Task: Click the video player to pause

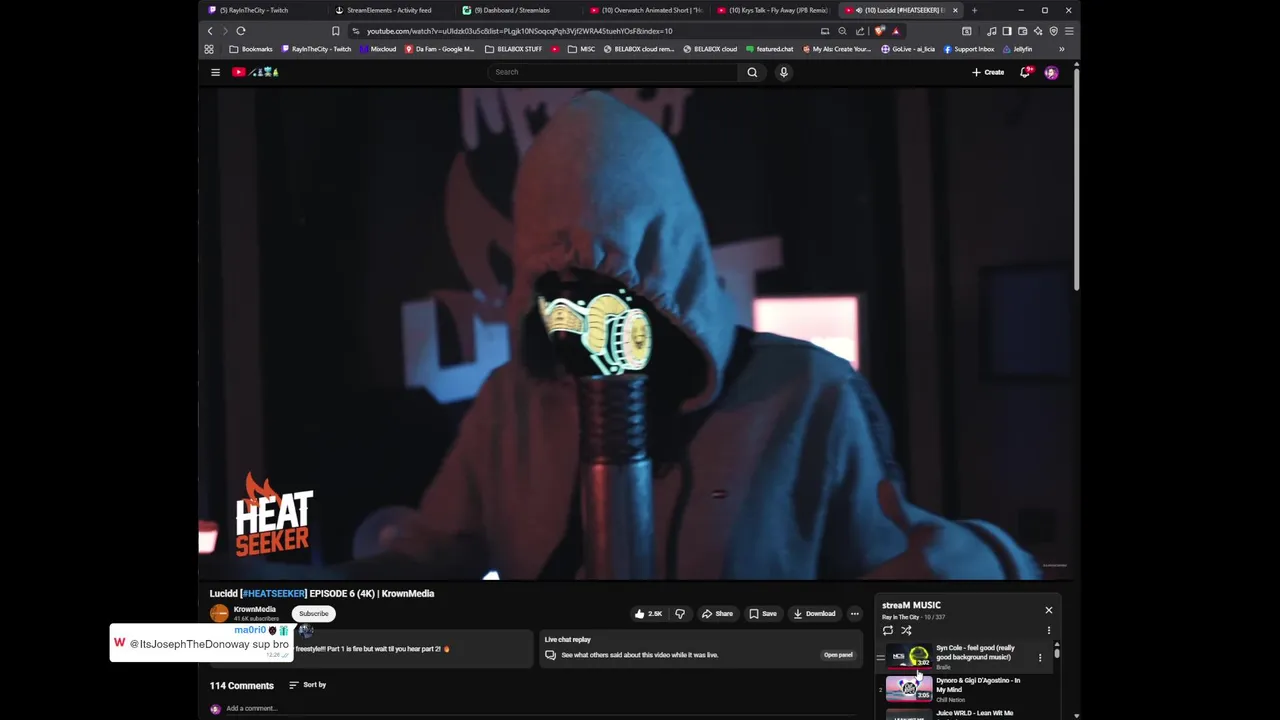Action: (x=636, y=334)
